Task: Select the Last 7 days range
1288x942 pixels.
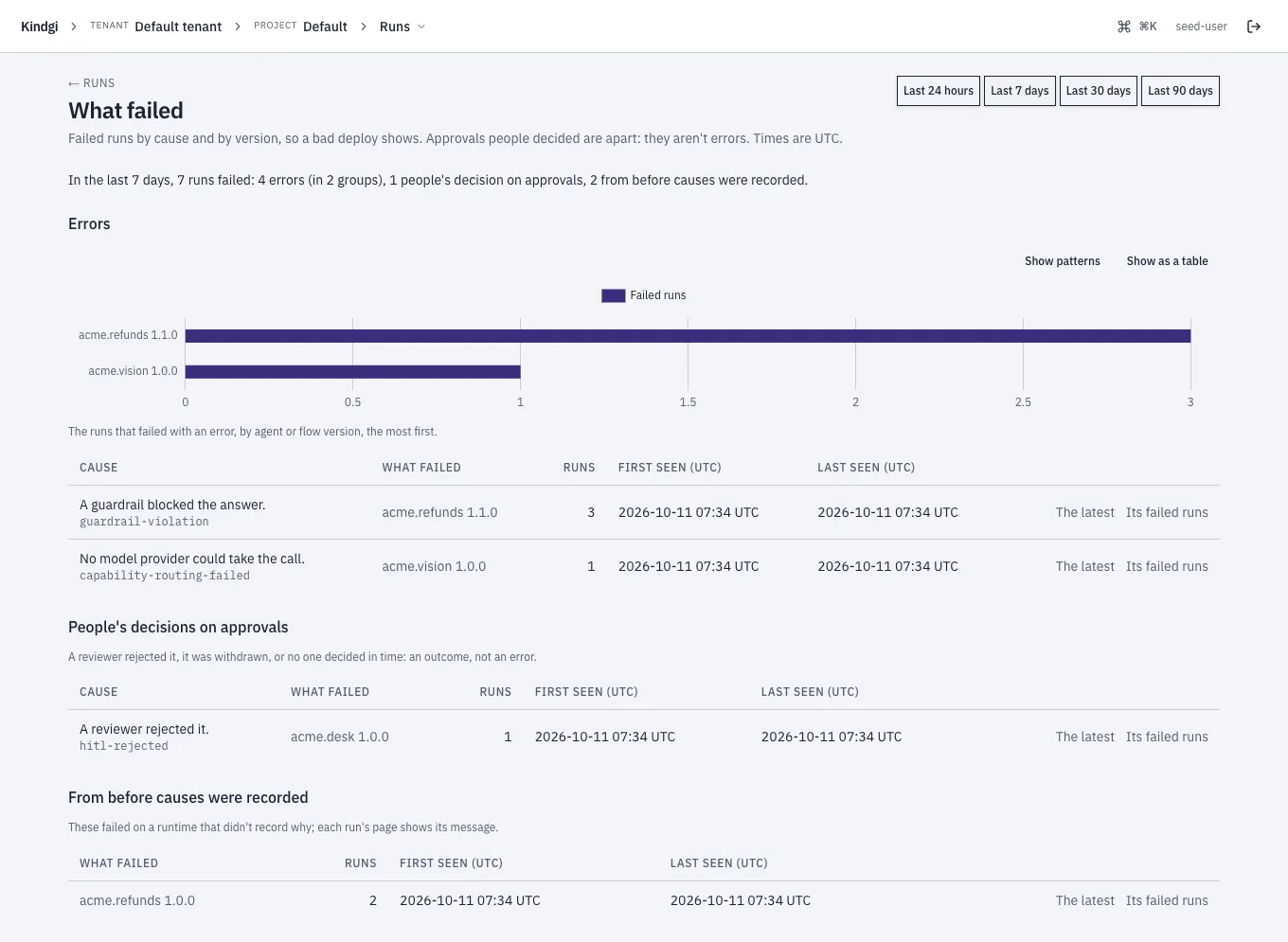Action: pyautogui.click(x=1020, y=91)
